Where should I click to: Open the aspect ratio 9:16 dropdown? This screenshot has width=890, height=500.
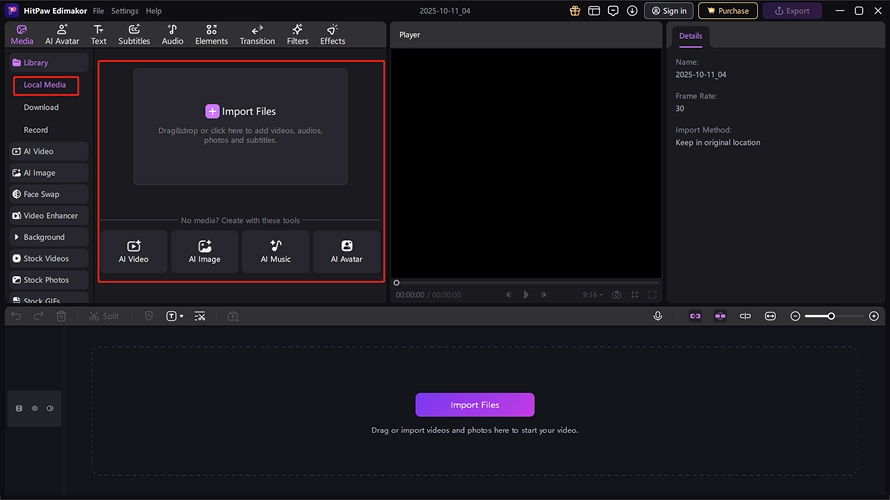click(595, 295)
